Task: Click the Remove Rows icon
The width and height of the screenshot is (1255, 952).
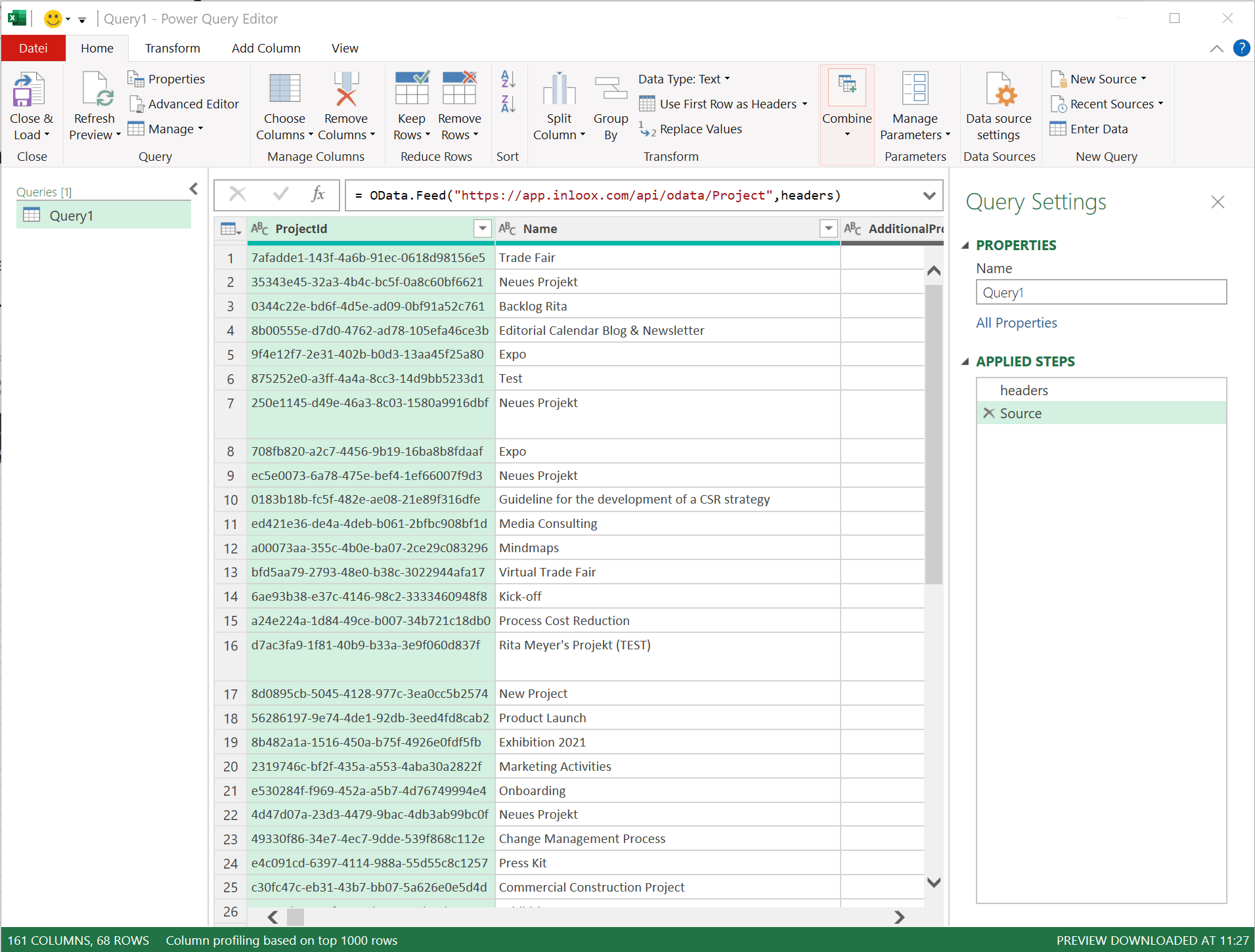Action: tap(459, 88)
